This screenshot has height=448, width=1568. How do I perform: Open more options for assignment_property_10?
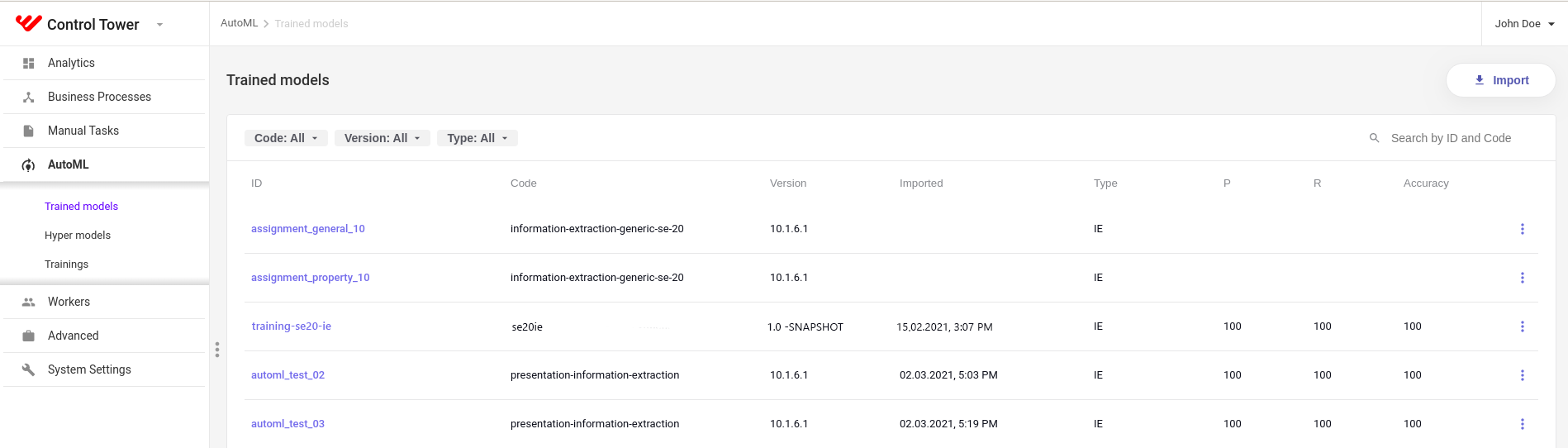click(1523, 278)
